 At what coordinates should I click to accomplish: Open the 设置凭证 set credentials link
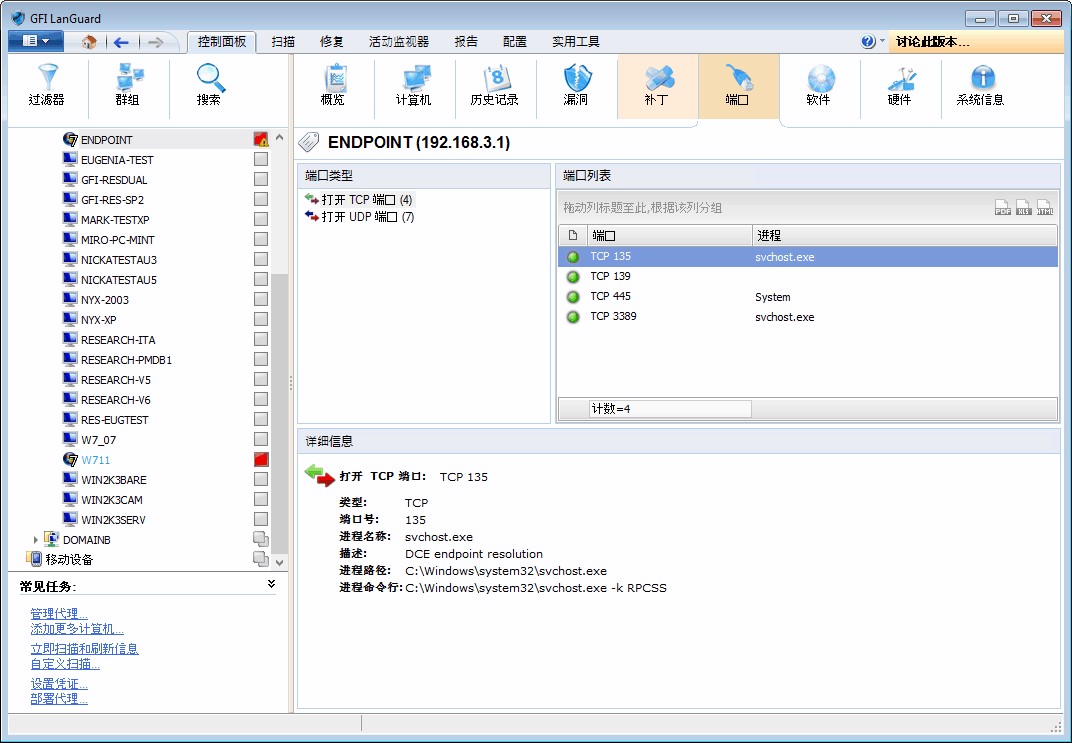pyautogui.click(x=59, y=684)
